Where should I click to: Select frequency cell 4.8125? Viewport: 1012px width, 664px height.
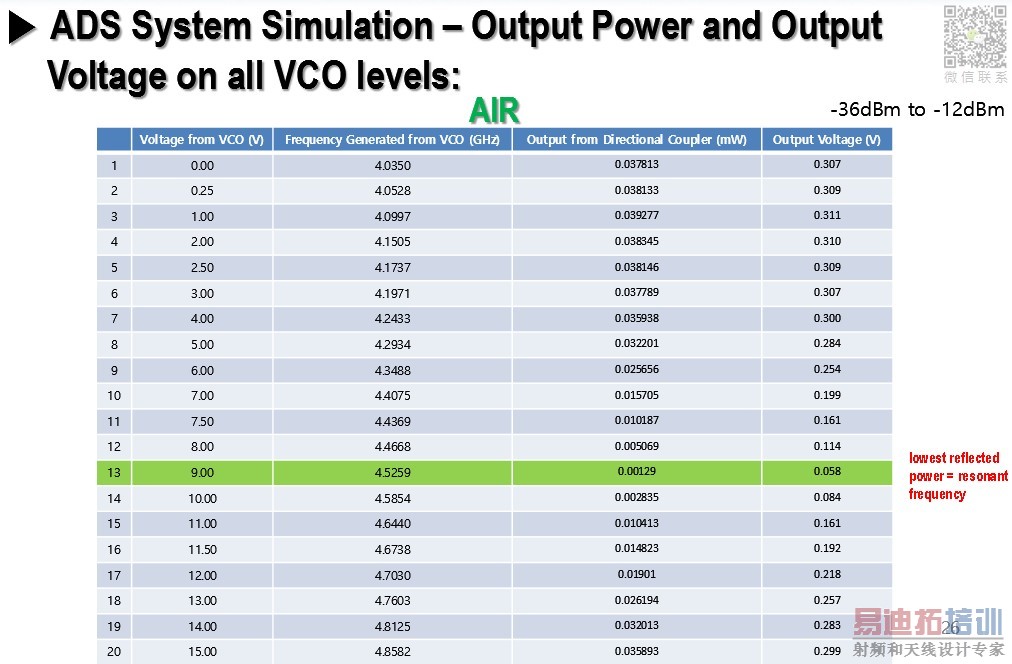(392, 626)
